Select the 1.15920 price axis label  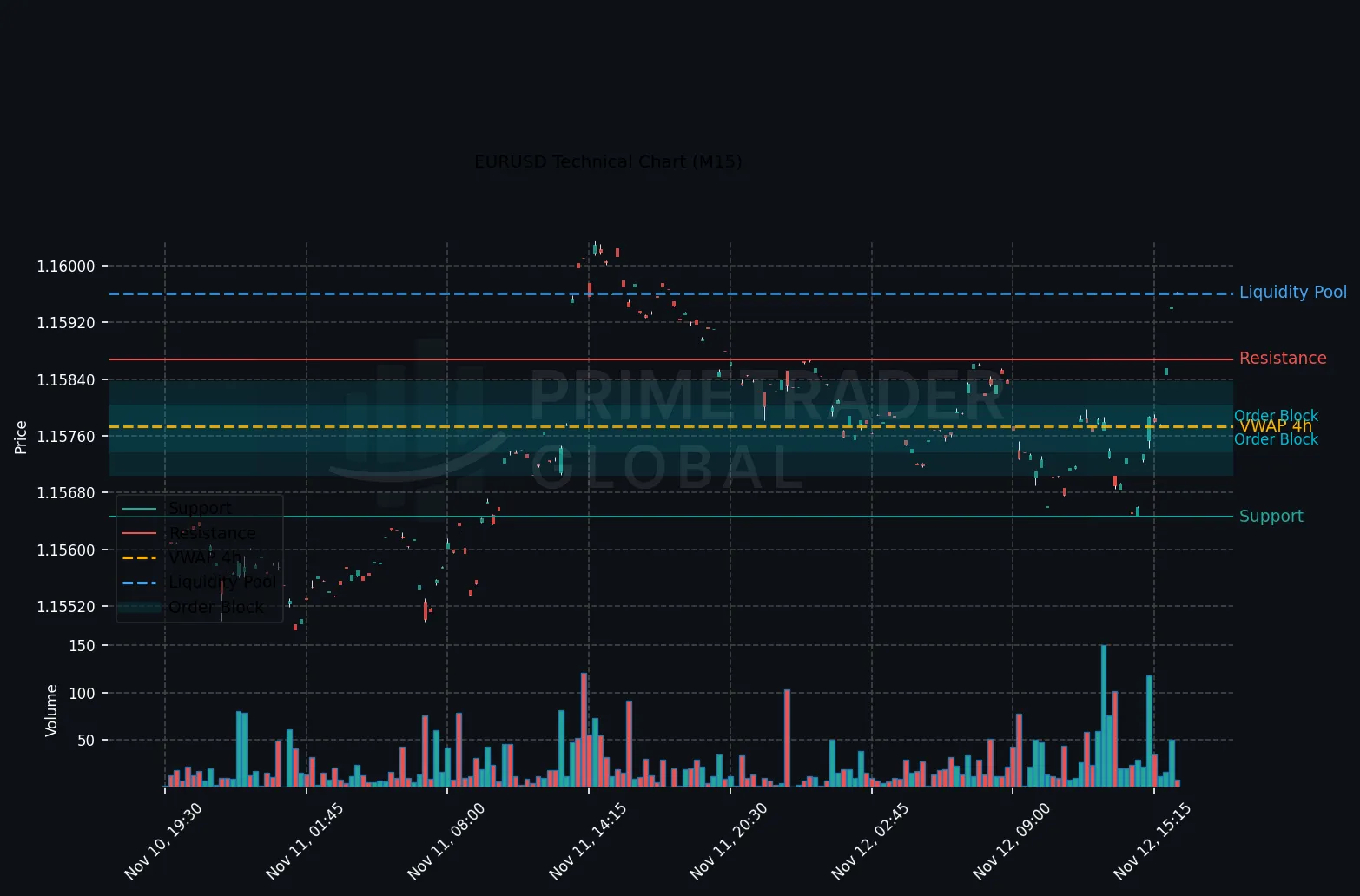pos(65,323)
